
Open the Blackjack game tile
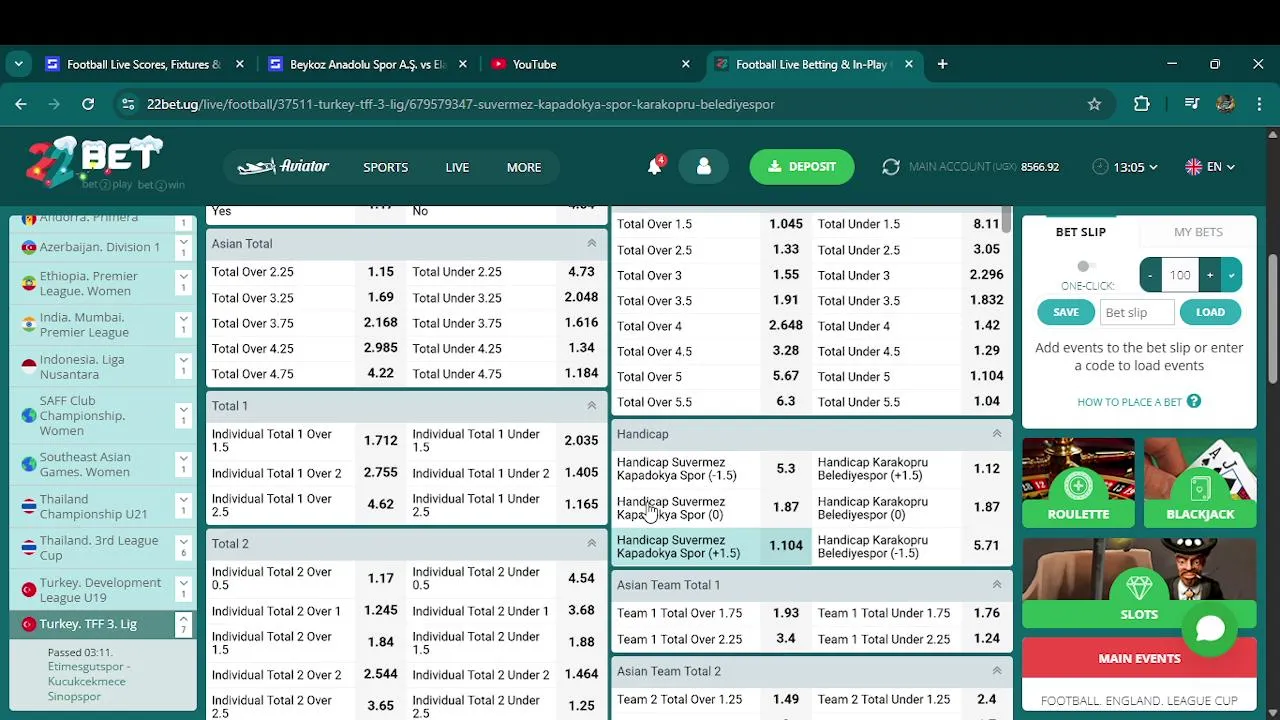[x=1200, y=483]
